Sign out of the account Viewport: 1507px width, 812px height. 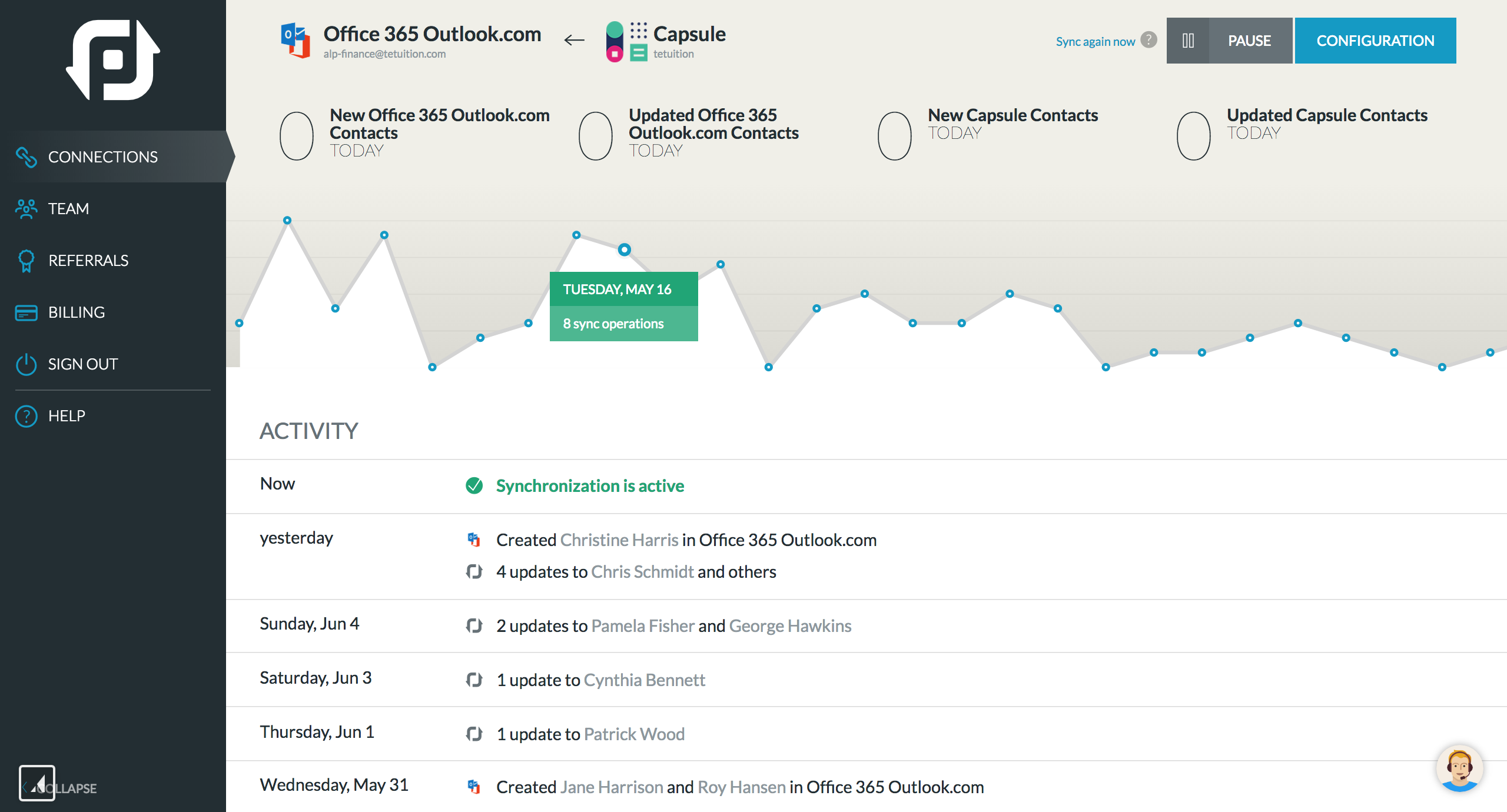tap(82, 364)
